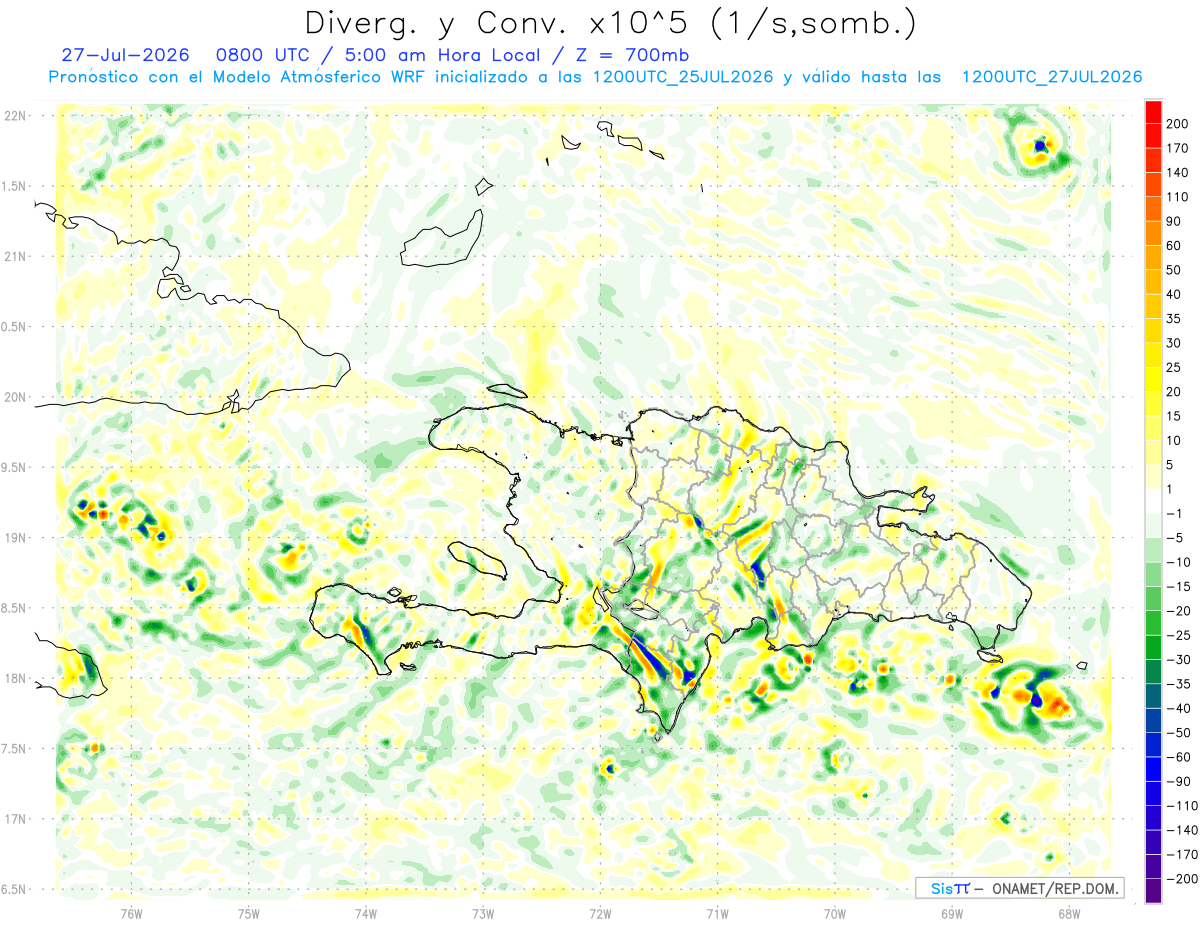The height and width of the screenshot is (927, 1200).
Task: Click the "18N" latitude label
Action: coord(15,678)
